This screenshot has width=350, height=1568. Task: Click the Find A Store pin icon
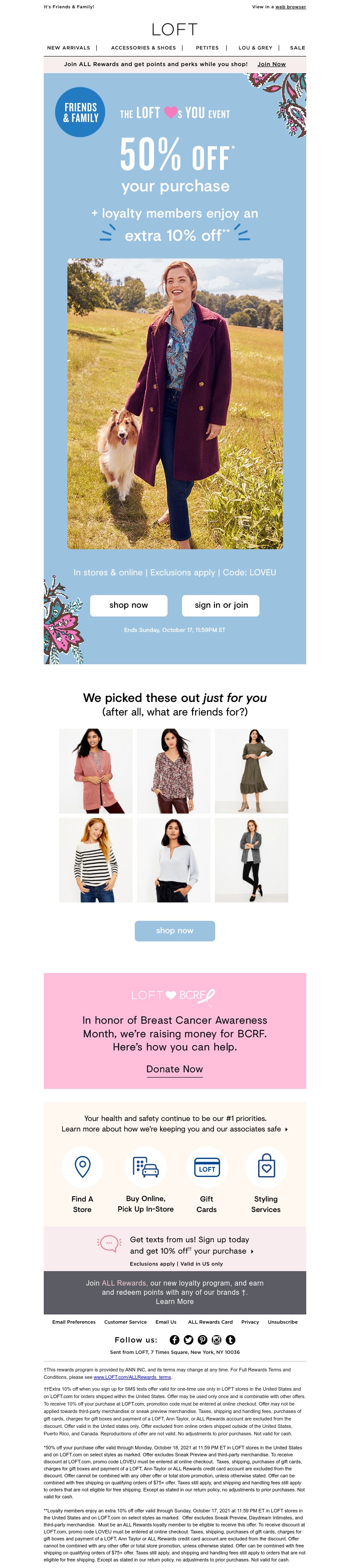[x=82, y=1167]
